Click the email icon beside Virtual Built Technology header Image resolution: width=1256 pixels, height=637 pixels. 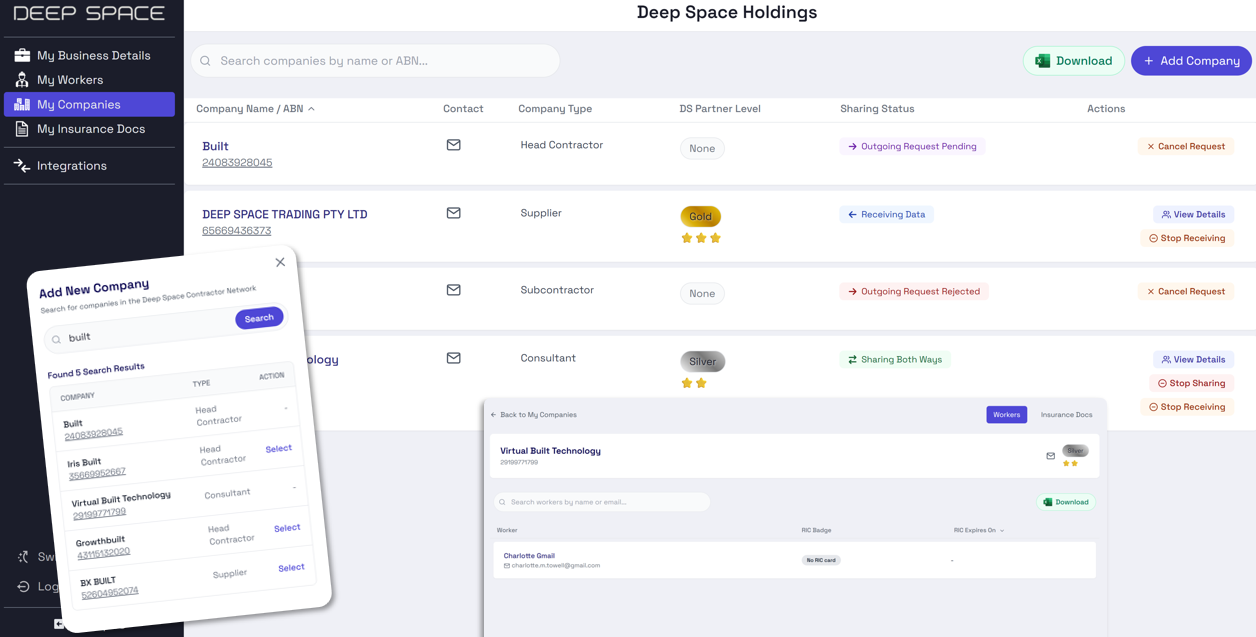1050,456
